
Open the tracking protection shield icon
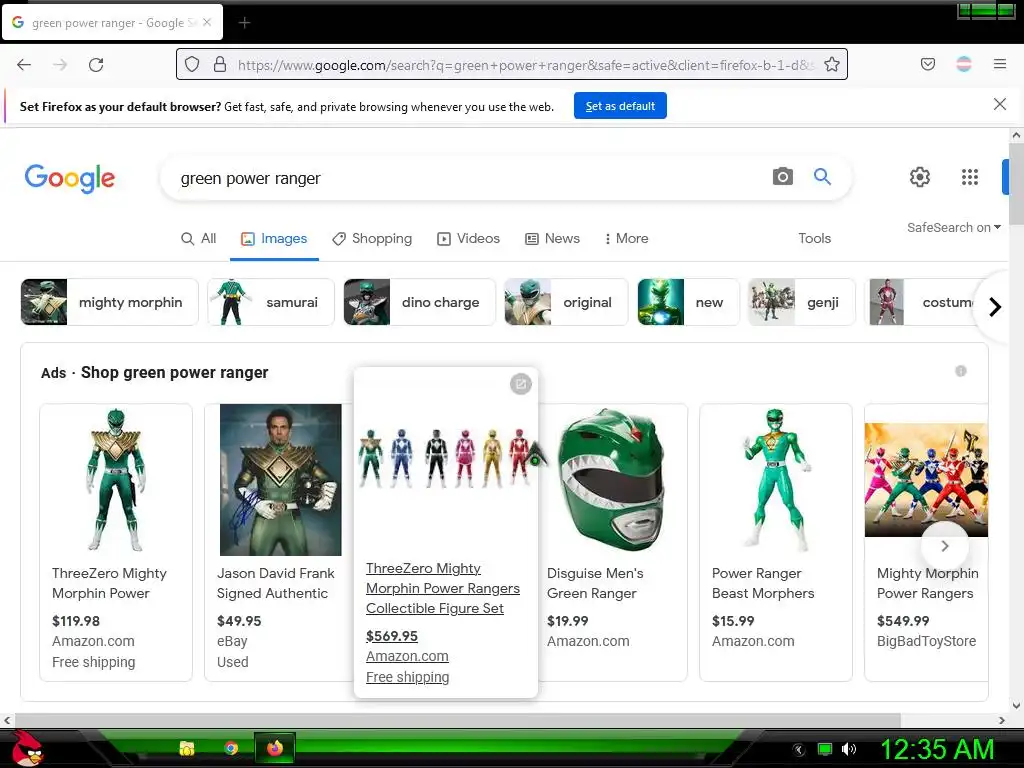191,65
